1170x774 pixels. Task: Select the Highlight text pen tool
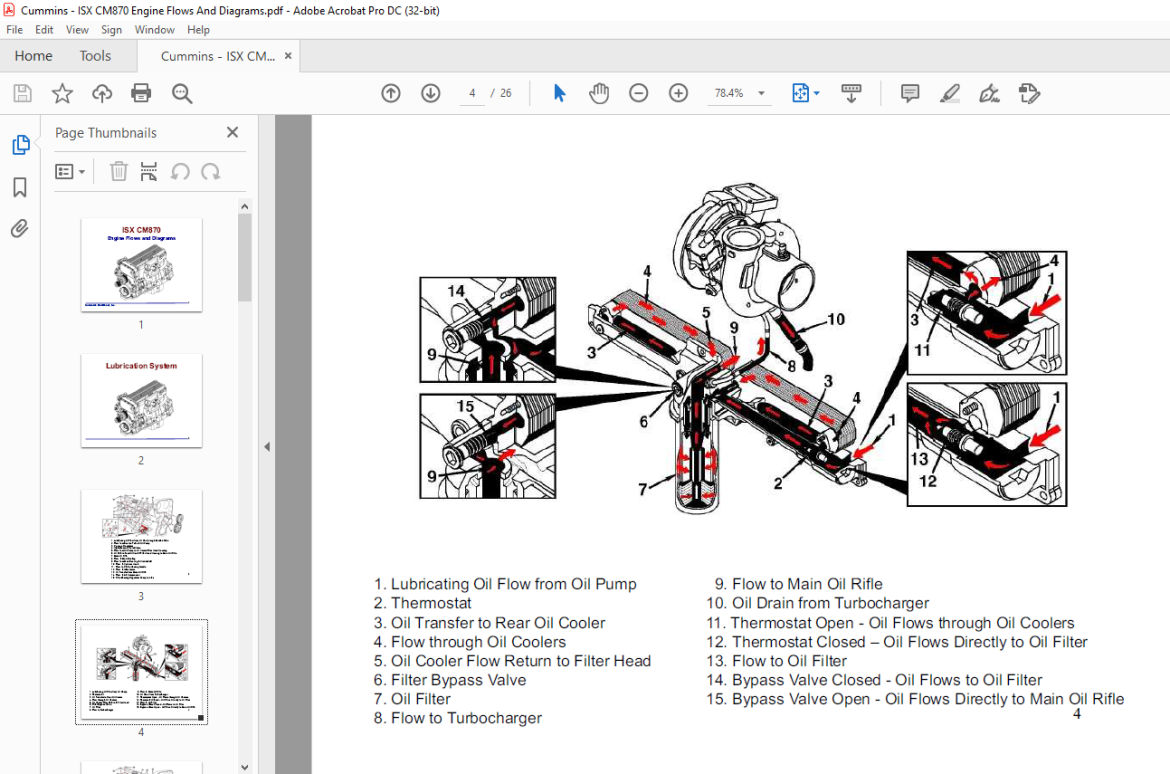pyautogui.click(x=949, y=93)
